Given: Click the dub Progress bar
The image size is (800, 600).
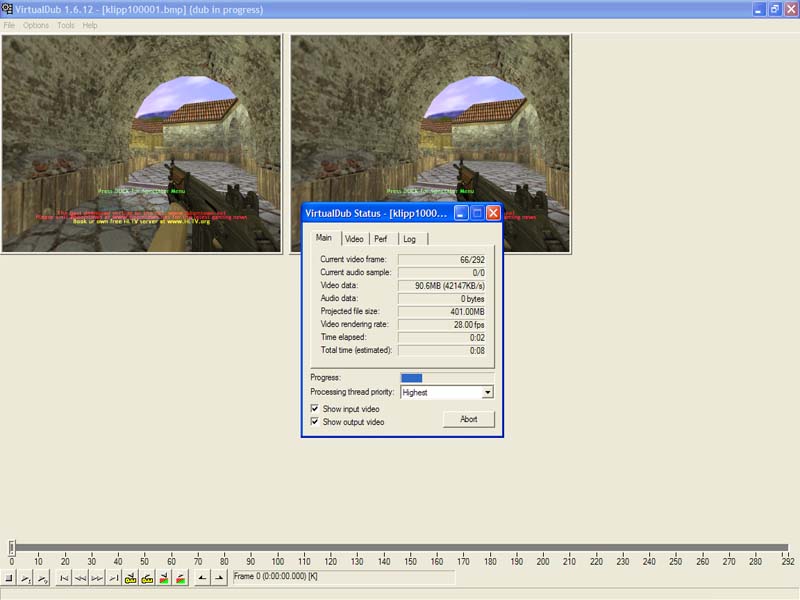Looking at the screenshot, I should tap(447, 378).
